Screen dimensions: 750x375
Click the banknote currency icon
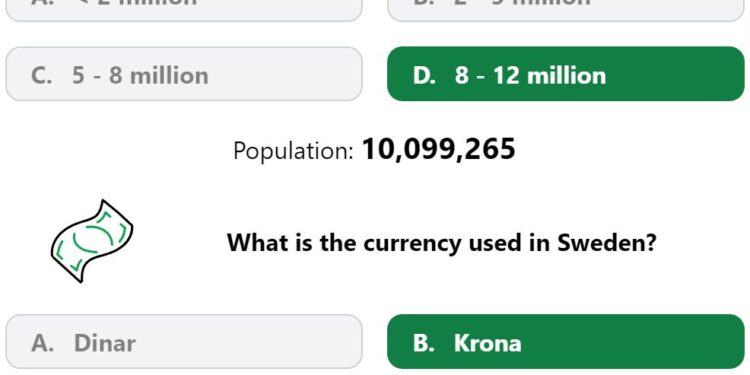pyautogui.click(x=92, y=241)
